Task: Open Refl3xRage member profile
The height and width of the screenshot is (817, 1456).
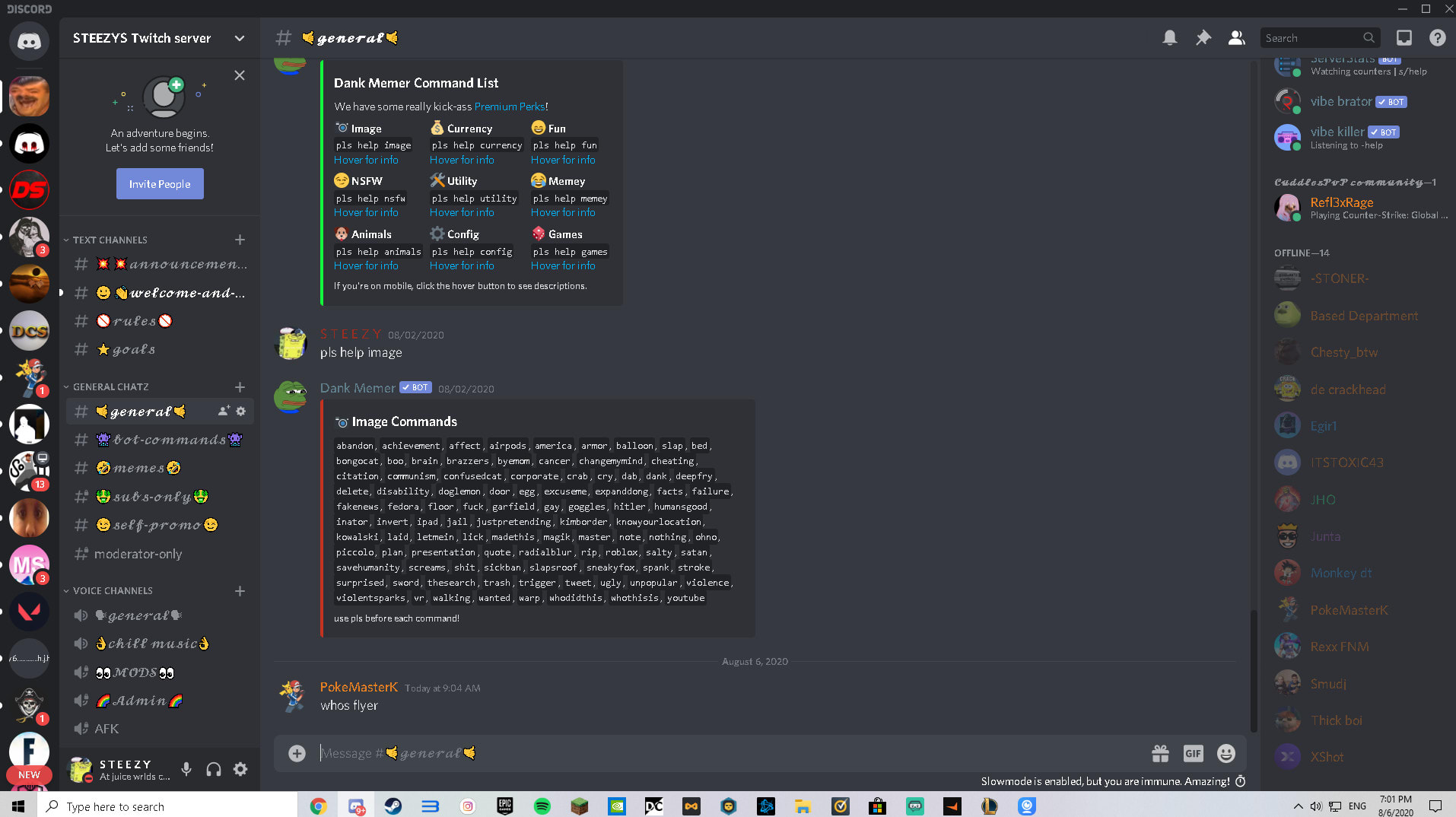Action: (x=1362, y=208)
